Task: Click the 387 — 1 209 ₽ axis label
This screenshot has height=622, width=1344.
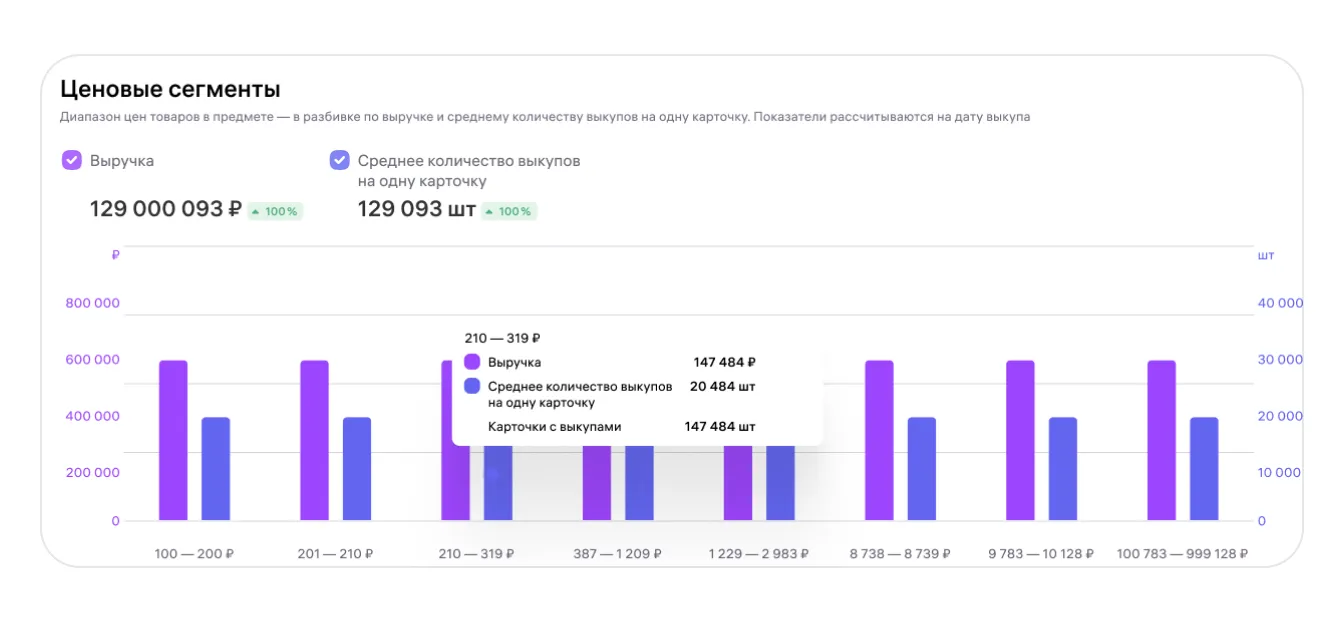Action: 620,553
